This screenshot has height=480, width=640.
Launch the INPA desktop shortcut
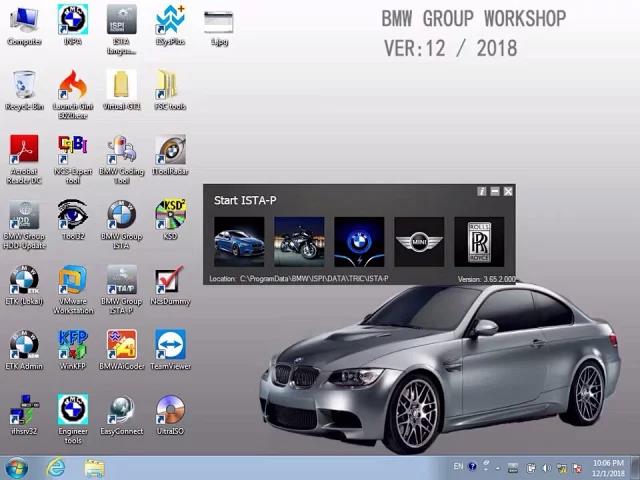pos(73,25)
